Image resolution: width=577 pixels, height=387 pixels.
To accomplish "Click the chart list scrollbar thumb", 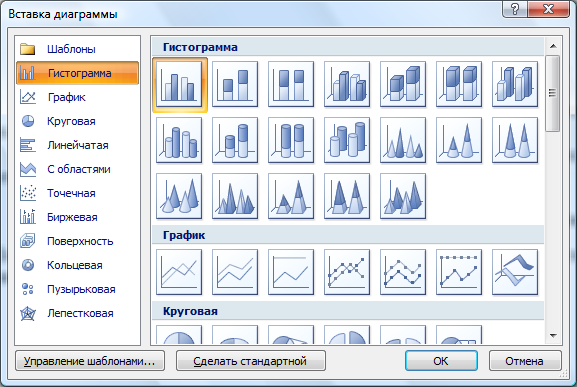I will pyautogui.click(x=553, y=93).
